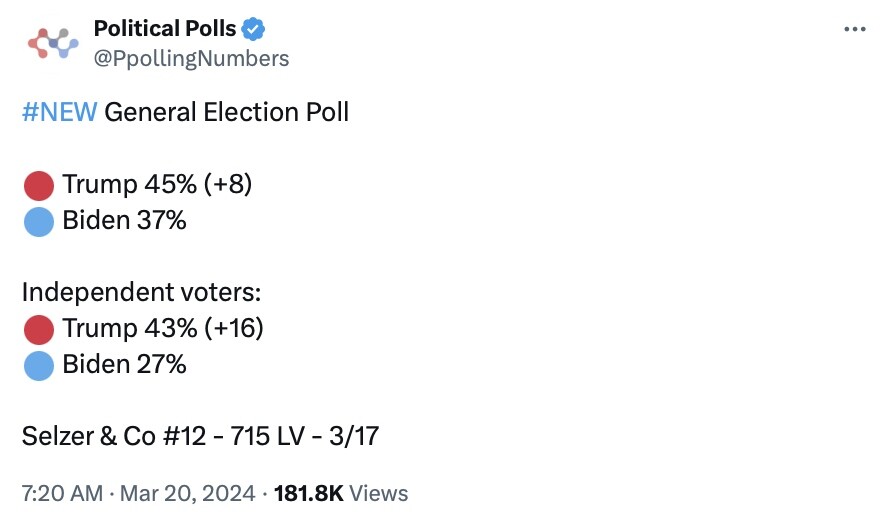Click the Biden 27% result text

point(124,364)
